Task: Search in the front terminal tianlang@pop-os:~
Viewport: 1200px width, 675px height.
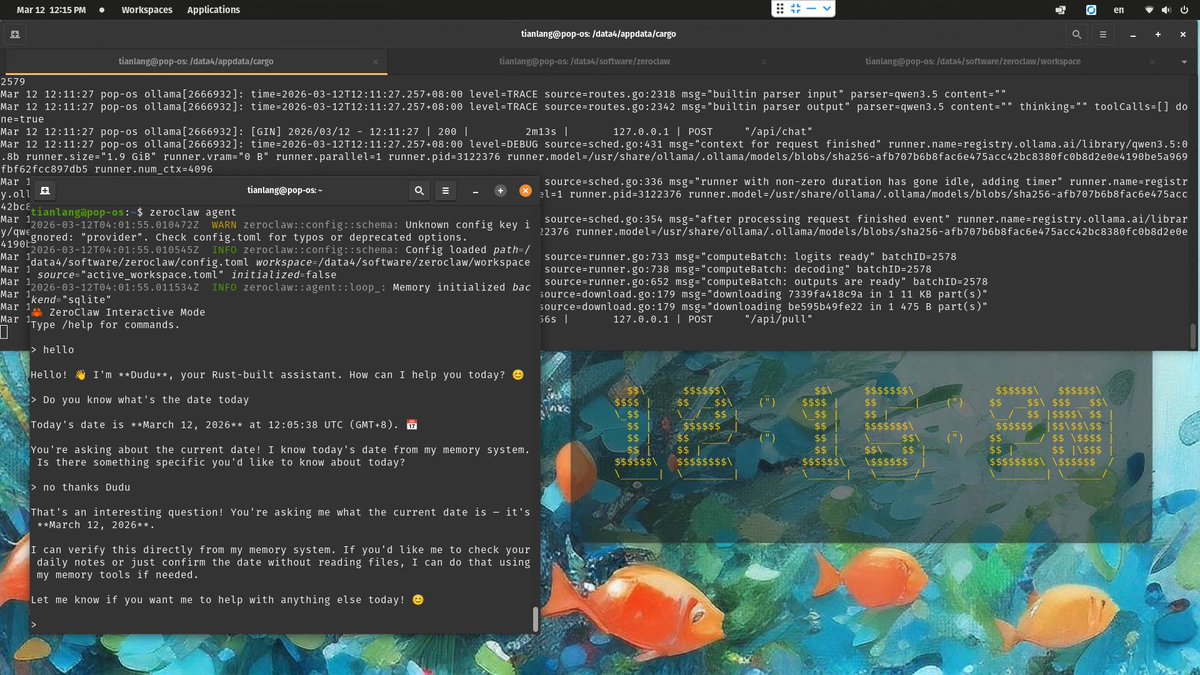Action: click(419, 190)
